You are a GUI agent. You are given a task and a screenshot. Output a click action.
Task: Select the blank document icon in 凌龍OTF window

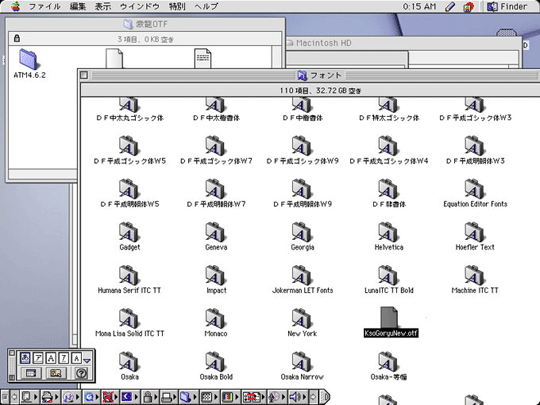point(114,59)
